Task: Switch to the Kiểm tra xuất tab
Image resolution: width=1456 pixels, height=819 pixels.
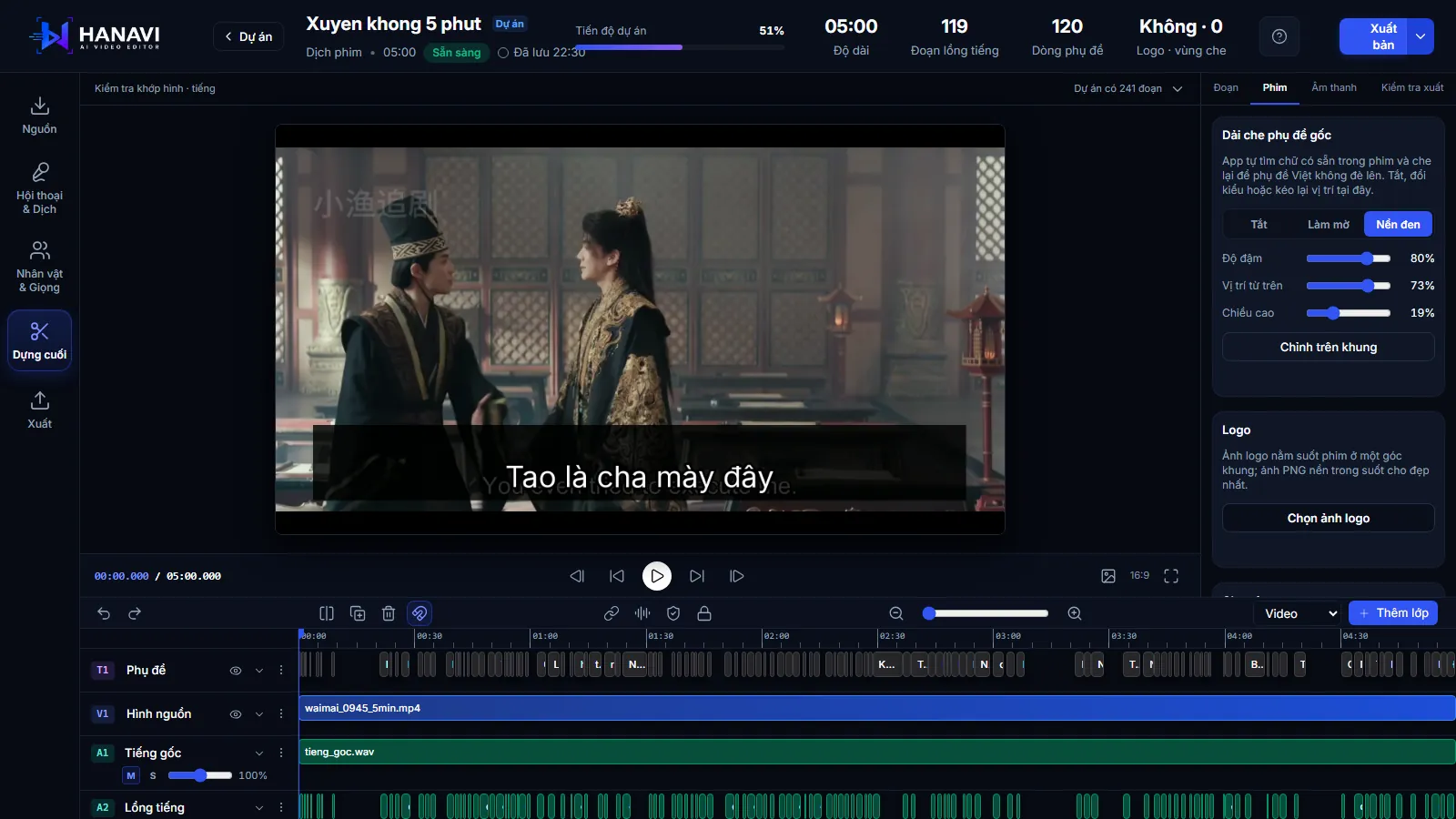Action: pyautogui.click(x=1412, y=87)
